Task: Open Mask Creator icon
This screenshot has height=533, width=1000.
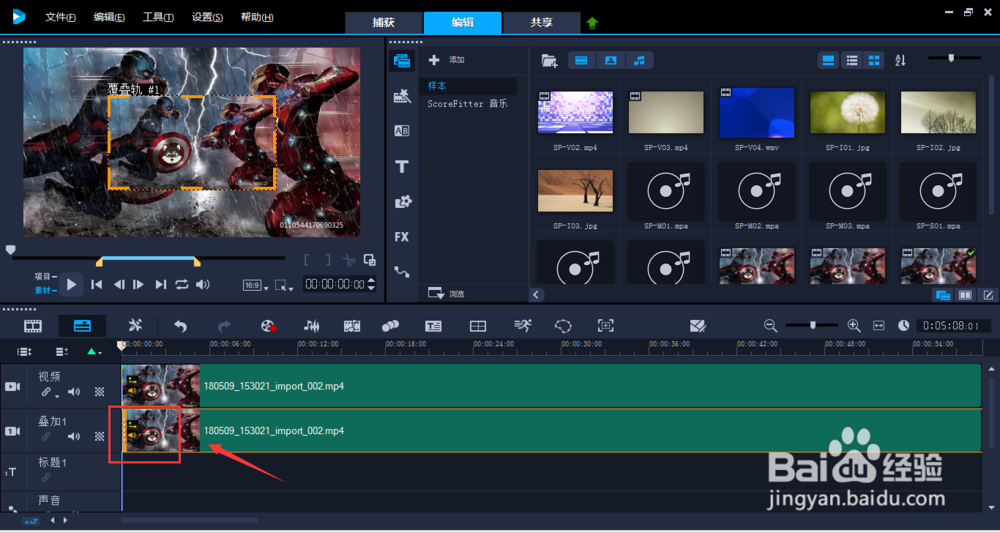Action: coord(563,326)
